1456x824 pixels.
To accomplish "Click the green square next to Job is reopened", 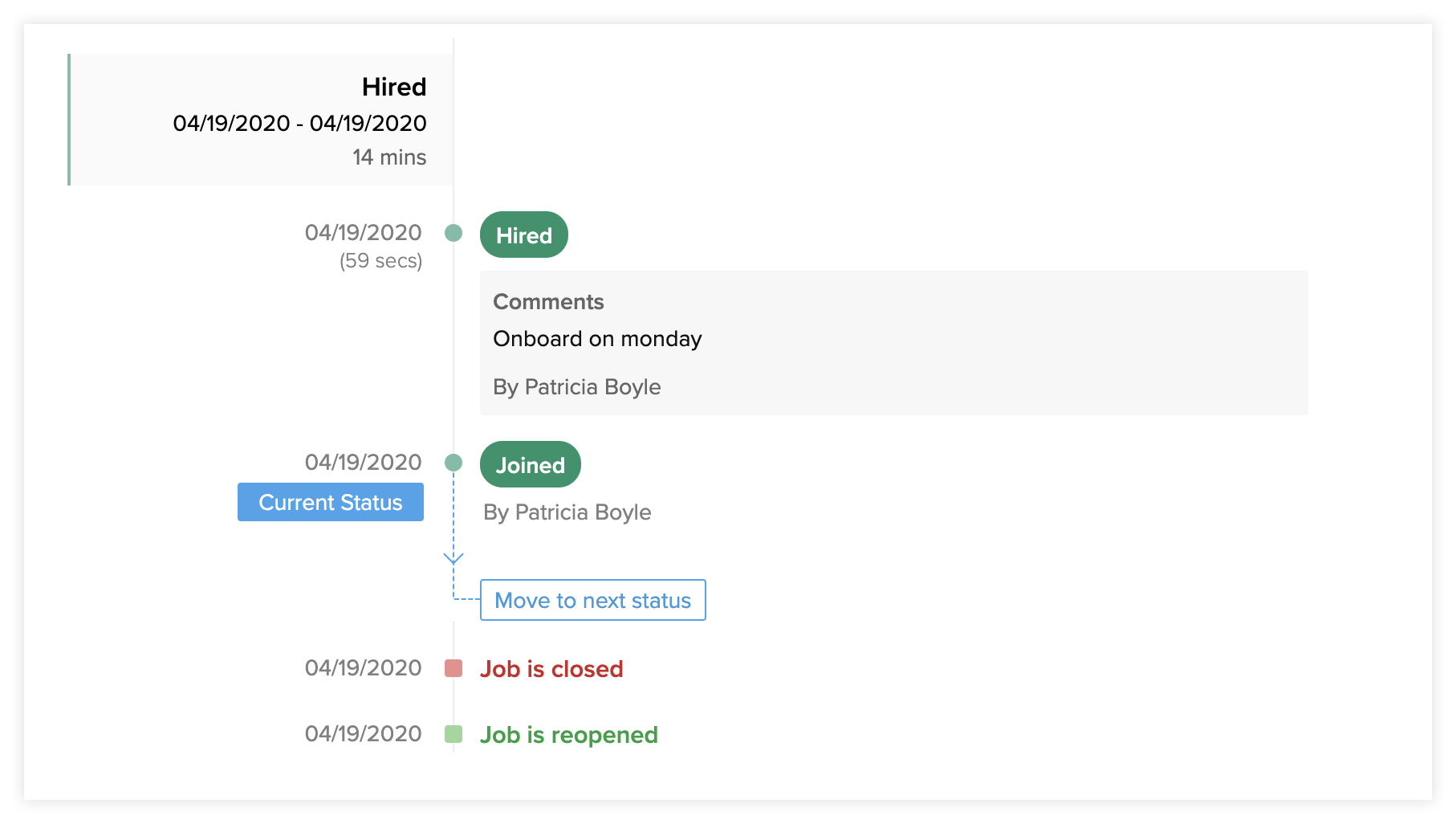I will coord(453,734).
